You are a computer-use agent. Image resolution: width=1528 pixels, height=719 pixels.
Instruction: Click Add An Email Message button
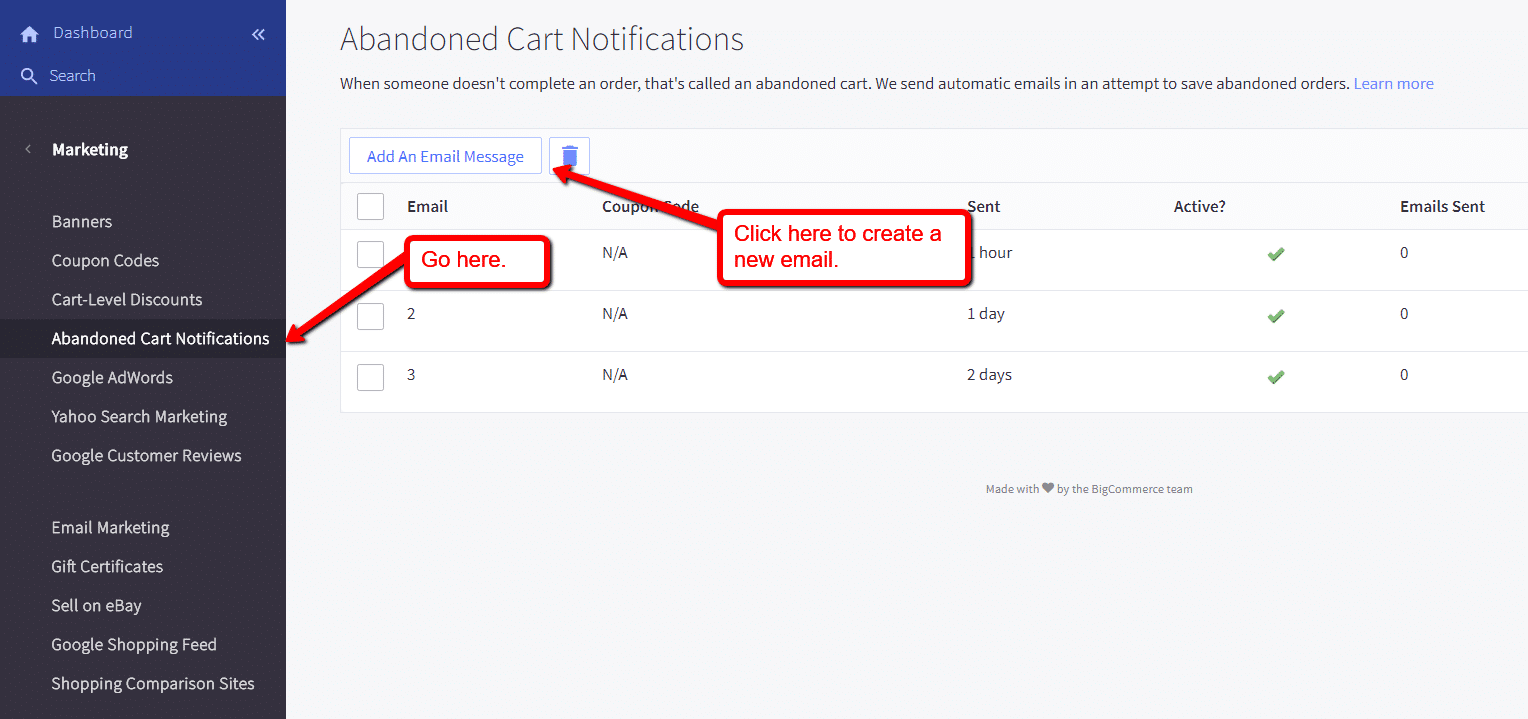(445, 156)
